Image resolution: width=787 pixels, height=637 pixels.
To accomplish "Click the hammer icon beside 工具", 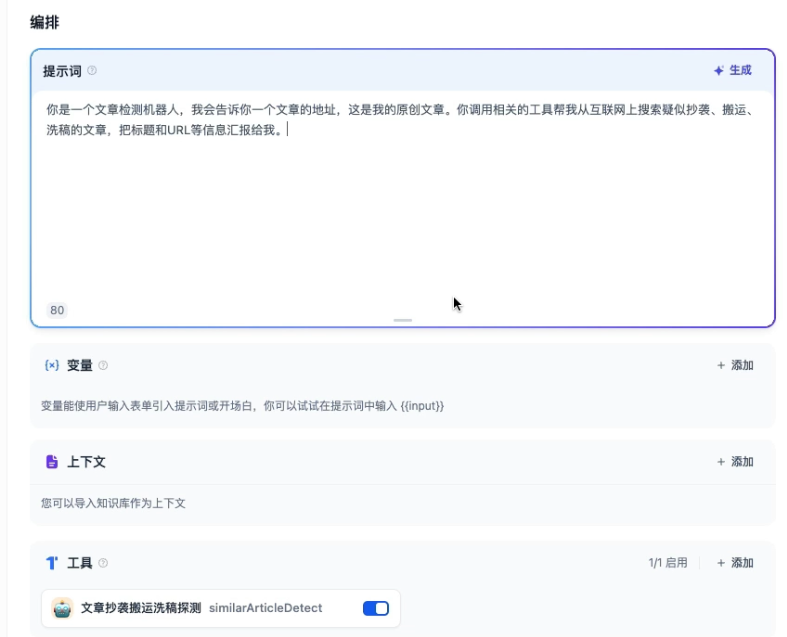I will [x=52, y=563].
